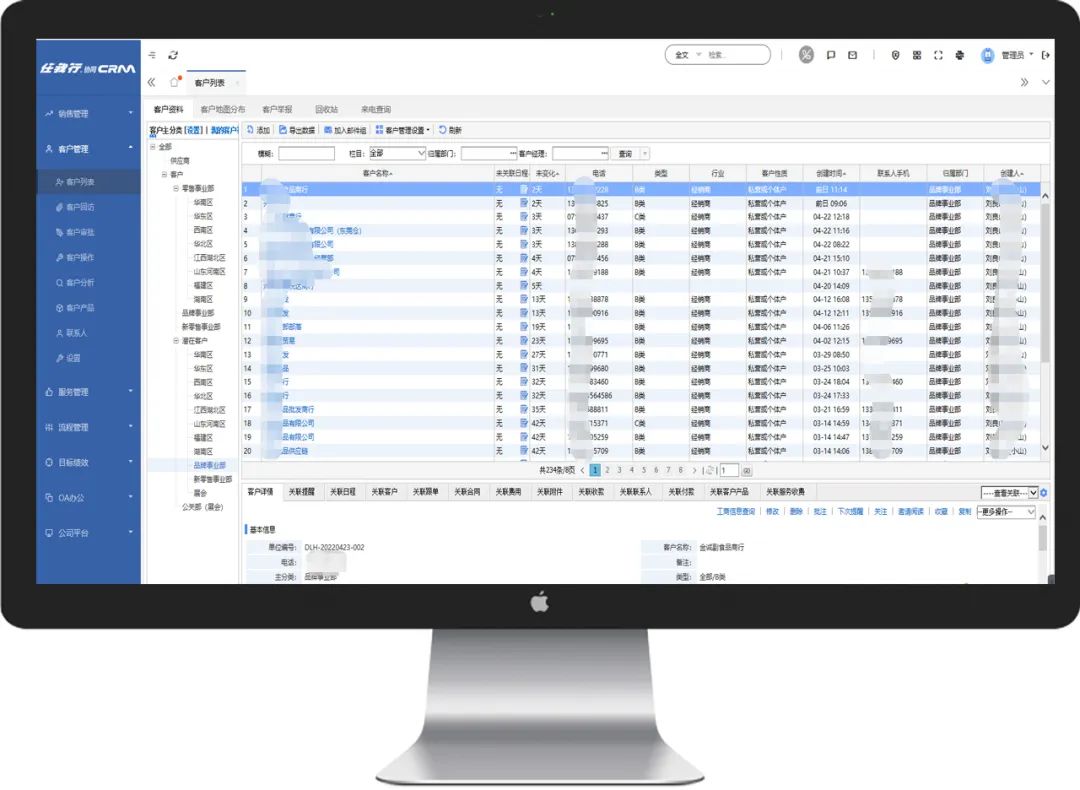The image size is (1080, 790).
Task: Click the 工商信息查询 link
Action: [736, 511]
